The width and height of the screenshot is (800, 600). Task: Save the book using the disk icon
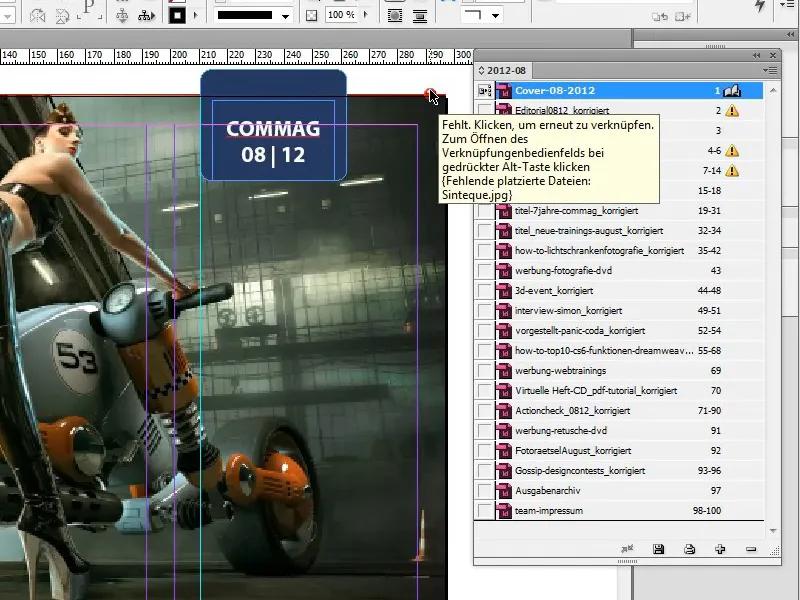pos(659,549)
